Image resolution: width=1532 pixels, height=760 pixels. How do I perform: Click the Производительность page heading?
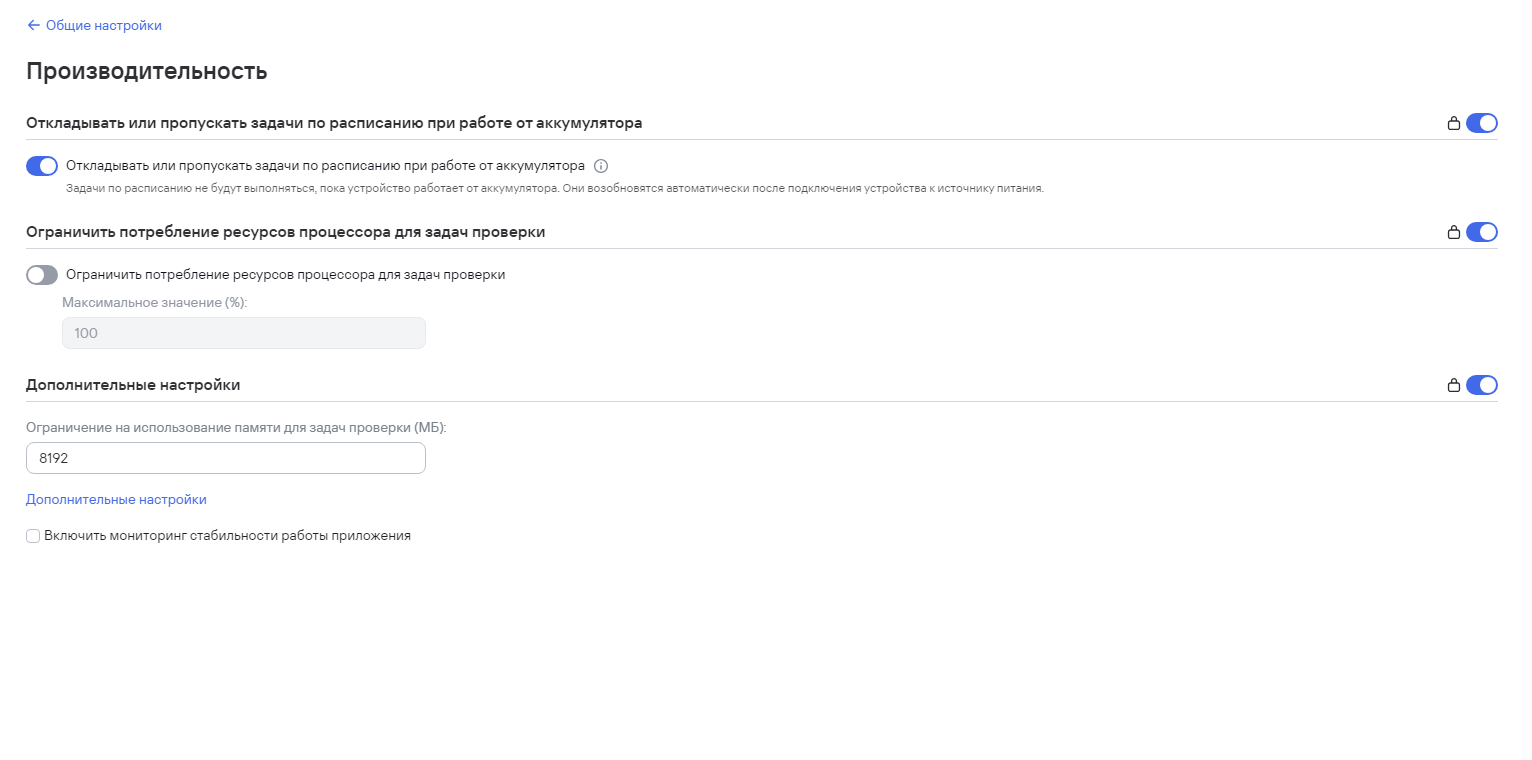[x=147, y=71]
